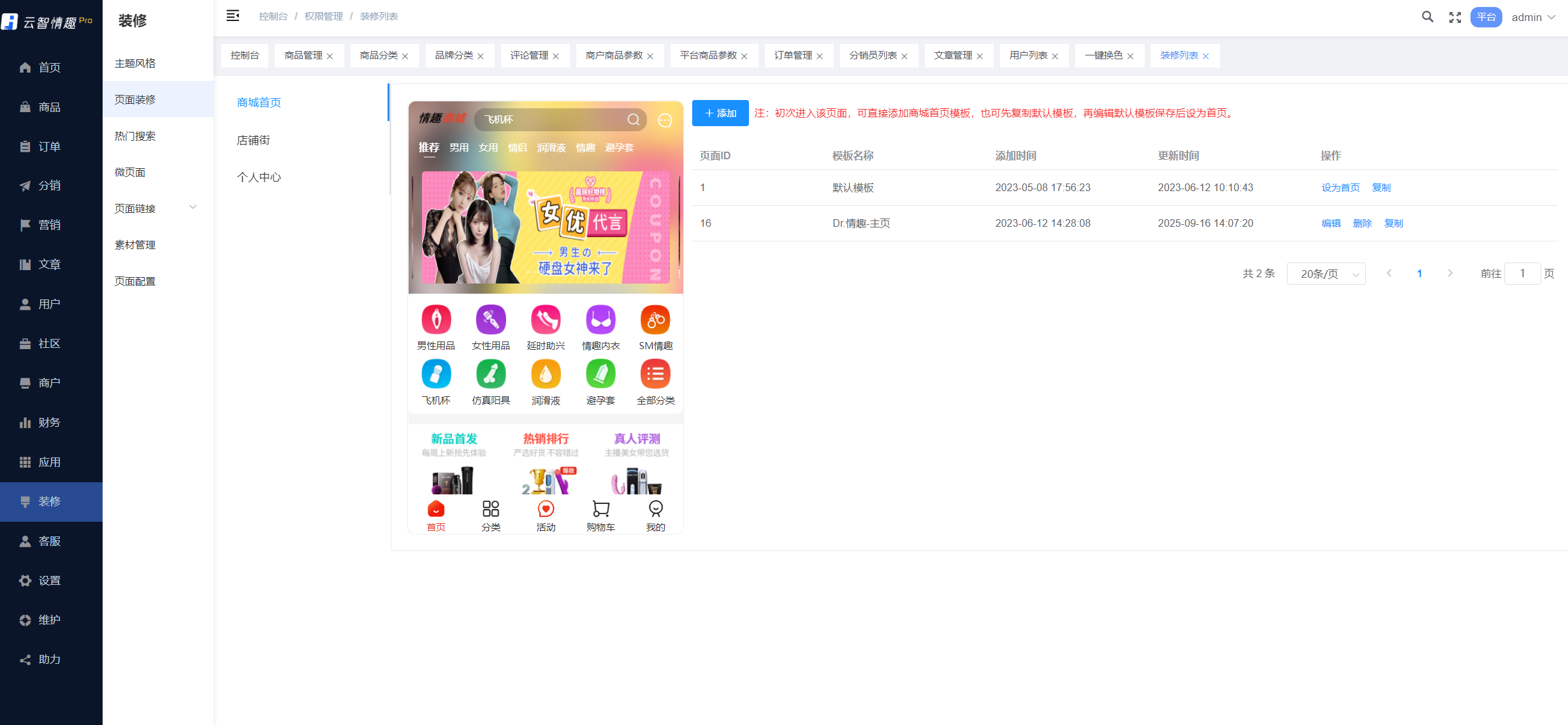
Task: Click 删除 for Dr.情趣-主页 row
Action: [x=1362, y=223]
